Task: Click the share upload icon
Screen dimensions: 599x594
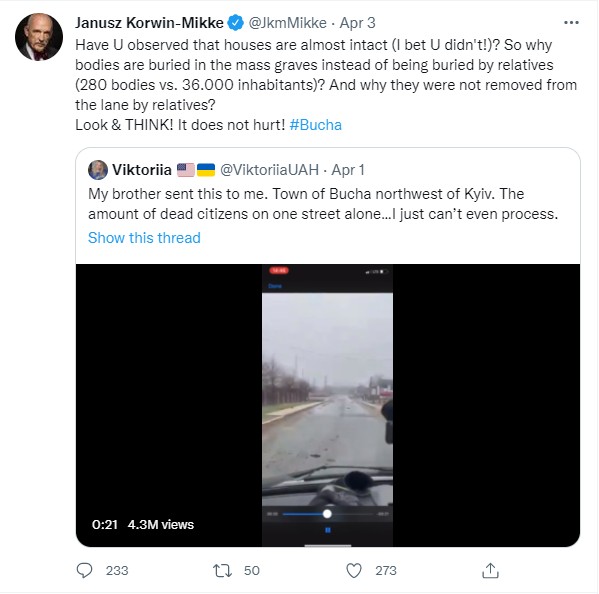Action: pos(490,570)
